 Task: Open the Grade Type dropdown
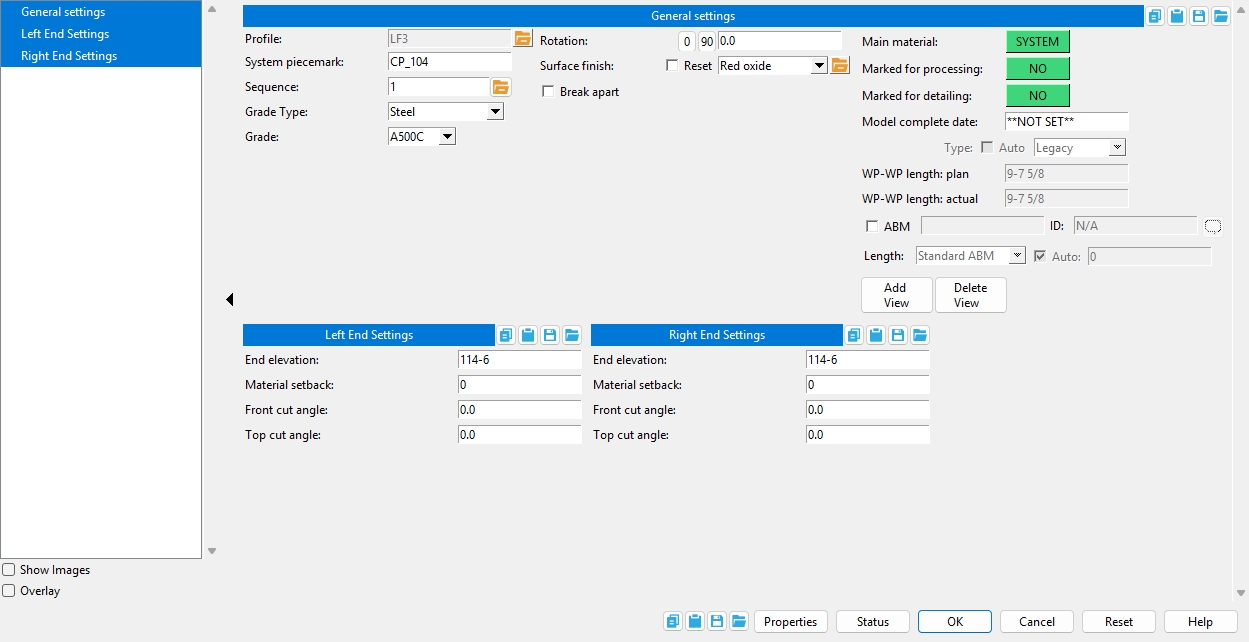[495, 112]
